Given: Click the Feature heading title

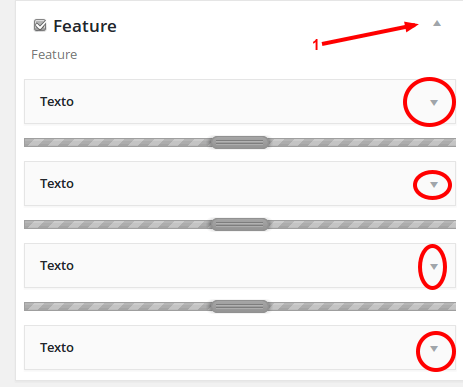Looking at the screenshot, I should (x=85, y=26).
